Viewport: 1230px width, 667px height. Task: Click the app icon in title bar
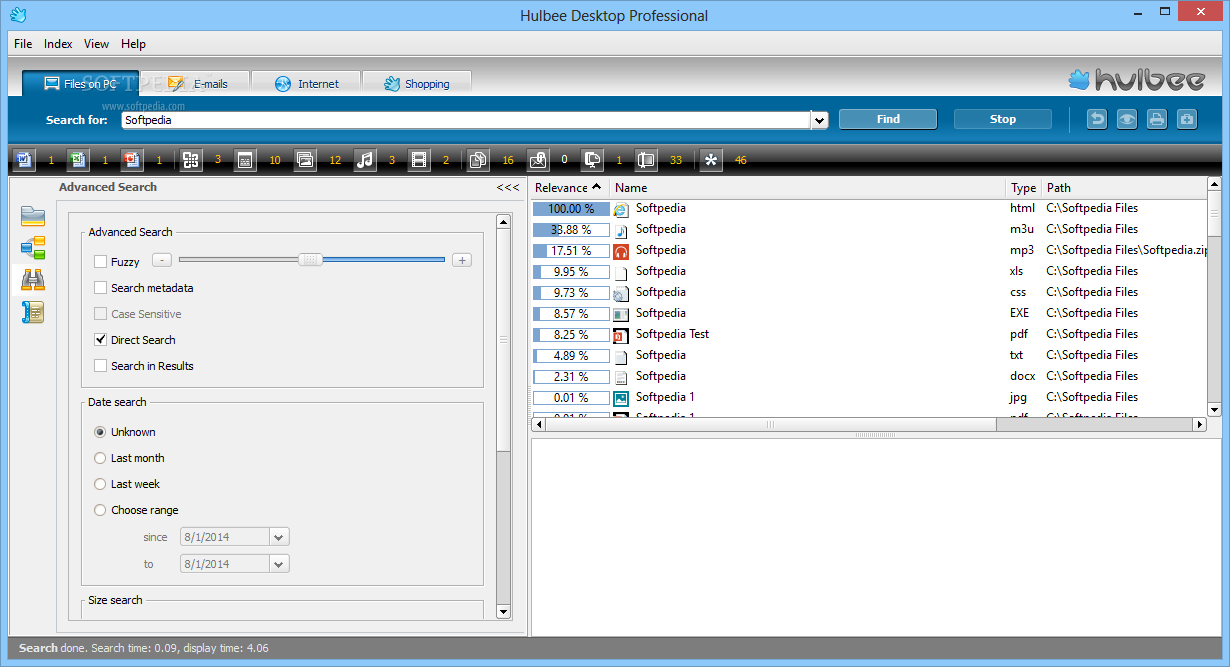coord(17,15)
